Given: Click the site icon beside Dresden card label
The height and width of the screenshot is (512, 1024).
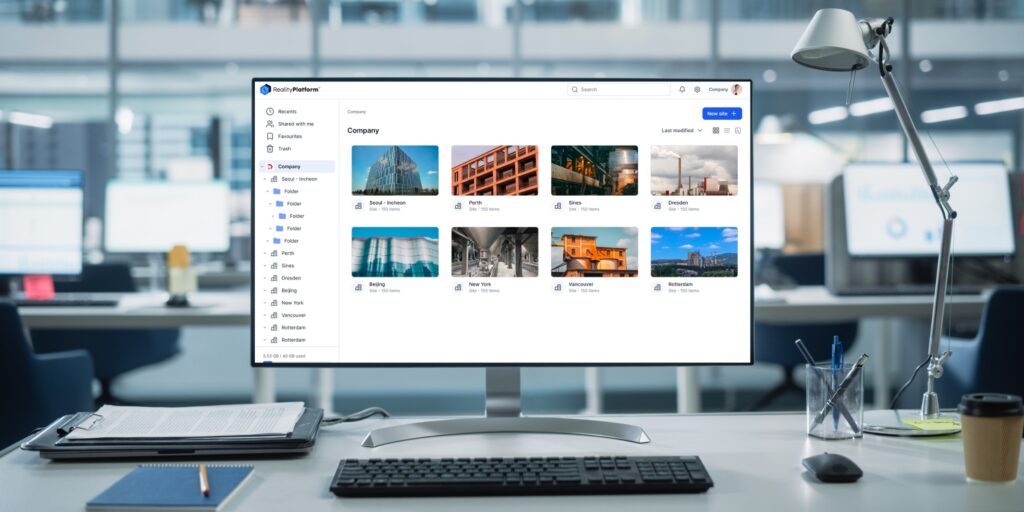Looking at the screenshot, I should point(658,205).
